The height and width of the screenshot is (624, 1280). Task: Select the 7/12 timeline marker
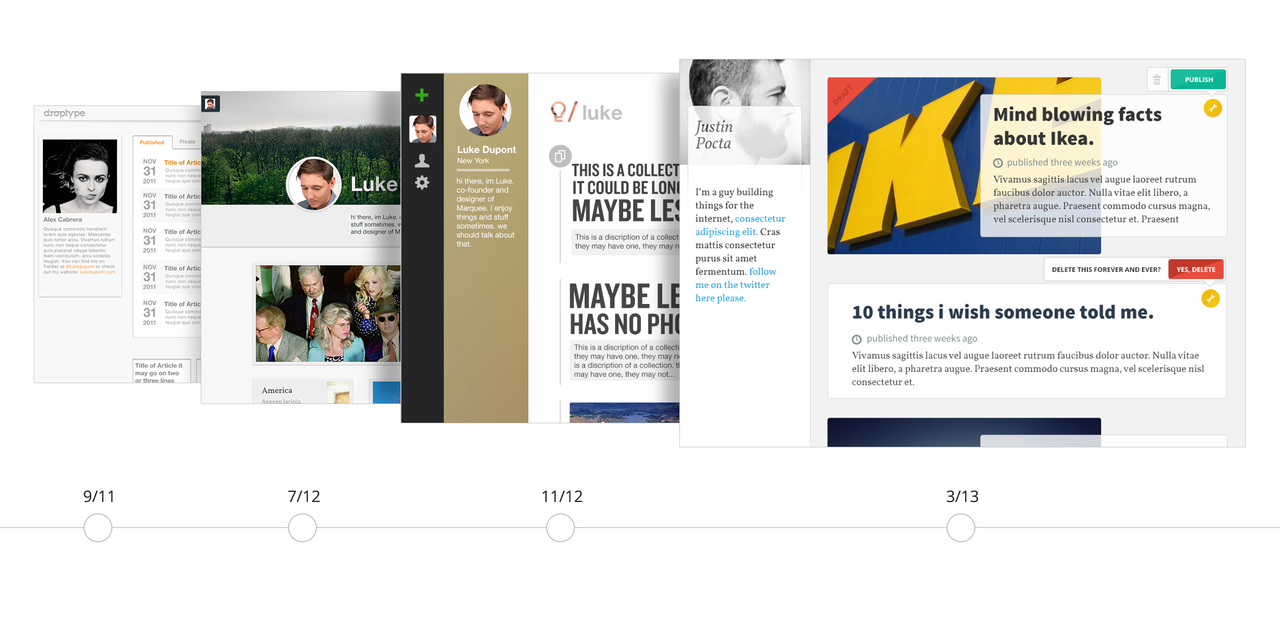(302, 528)
